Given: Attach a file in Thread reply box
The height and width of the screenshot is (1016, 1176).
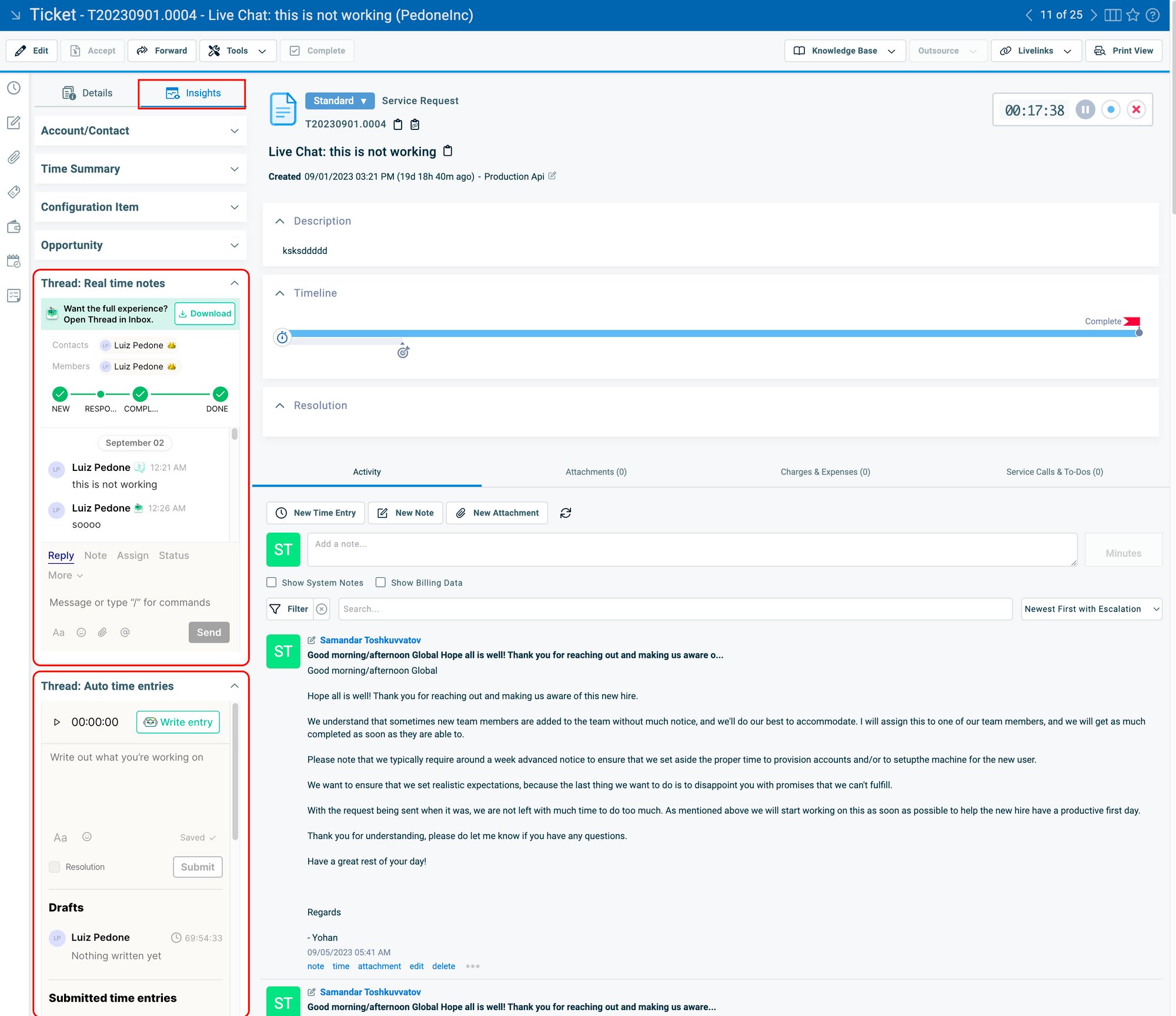Looking at the screenshot, I should tap(102, 633).
